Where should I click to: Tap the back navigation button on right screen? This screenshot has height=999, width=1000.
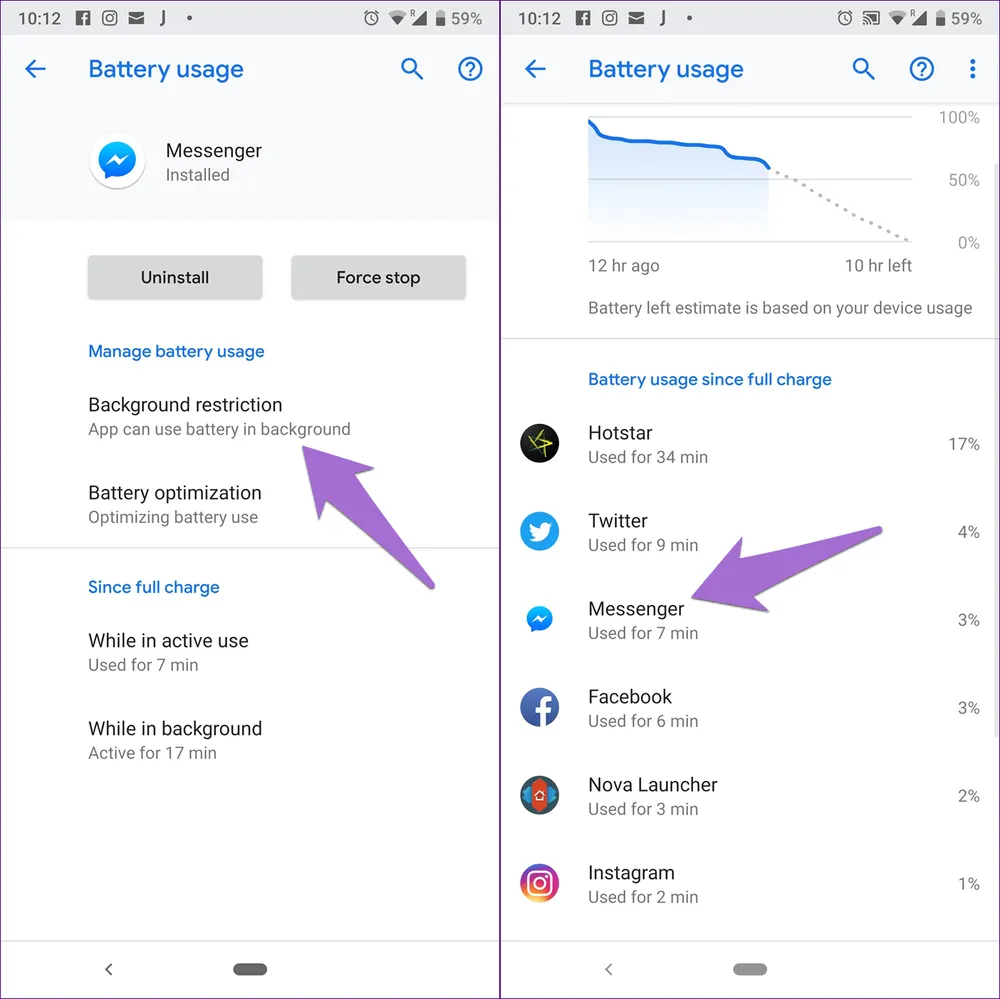(x=609, y=969)
